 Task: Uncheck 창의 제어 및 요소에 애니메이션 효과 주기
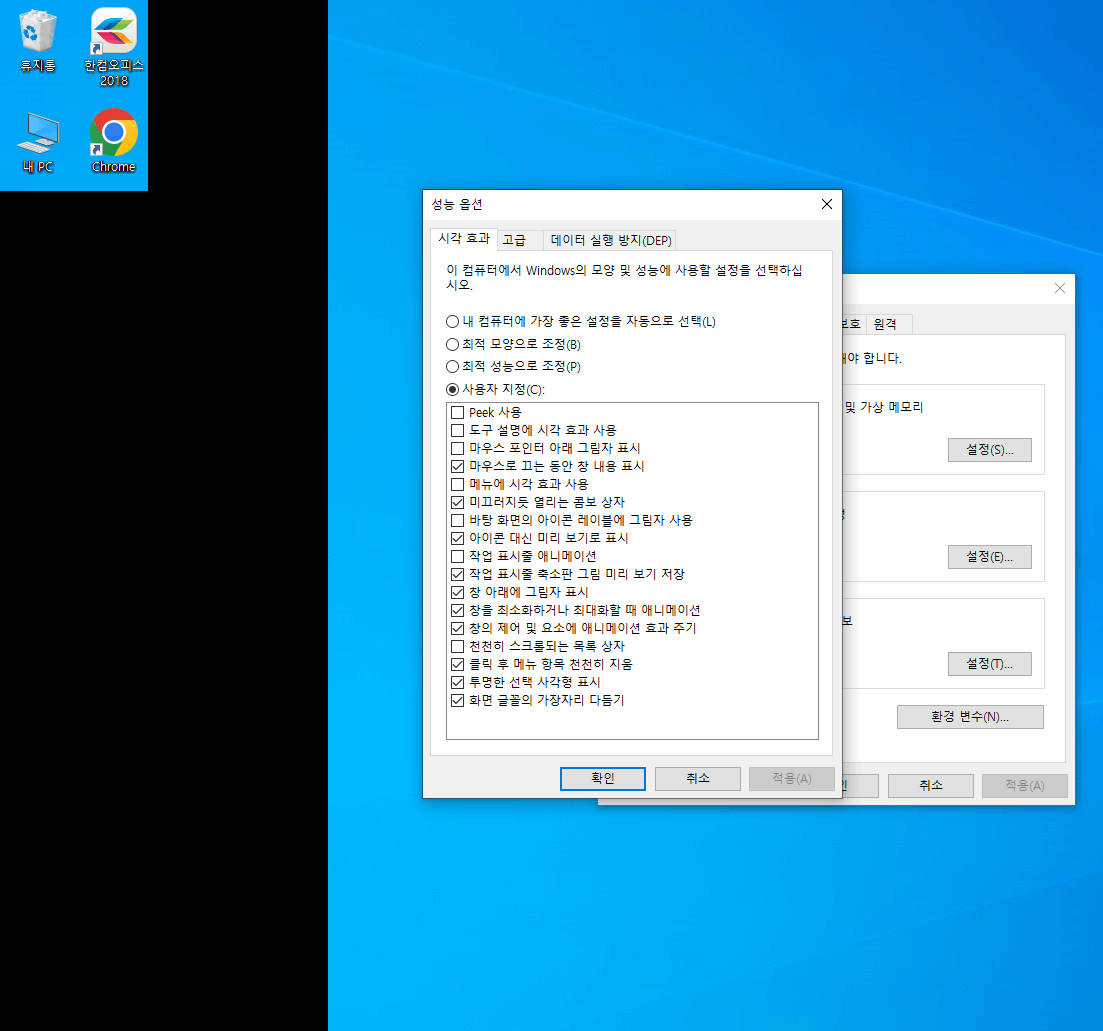pos(457,628)
